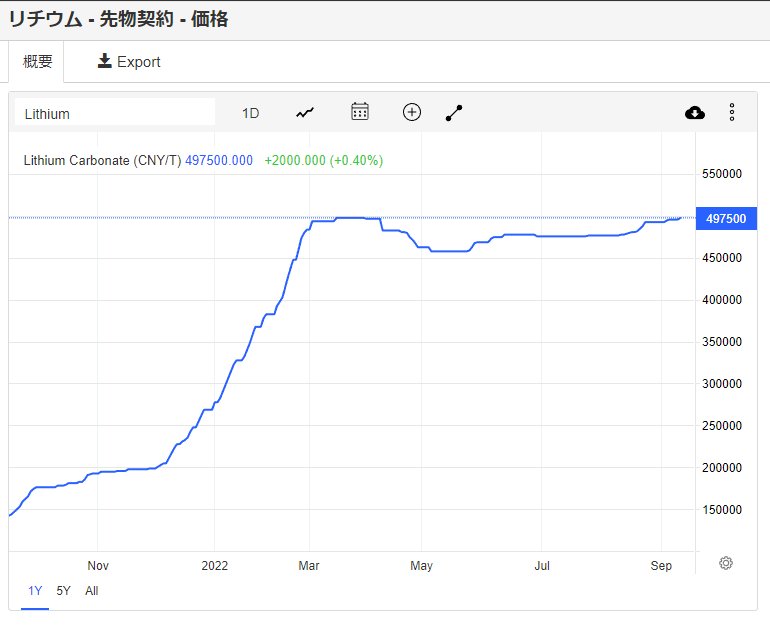Select the All time range
This screenshot has height=634, width=770.
point(92,591)
